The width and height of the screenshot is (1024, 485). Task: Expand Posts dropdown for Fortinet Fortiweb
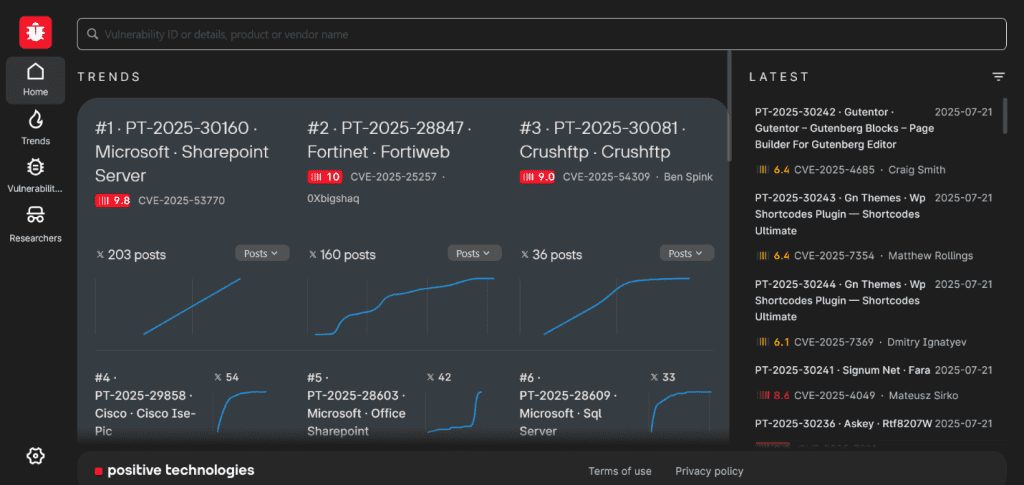[x=474, y=254]
